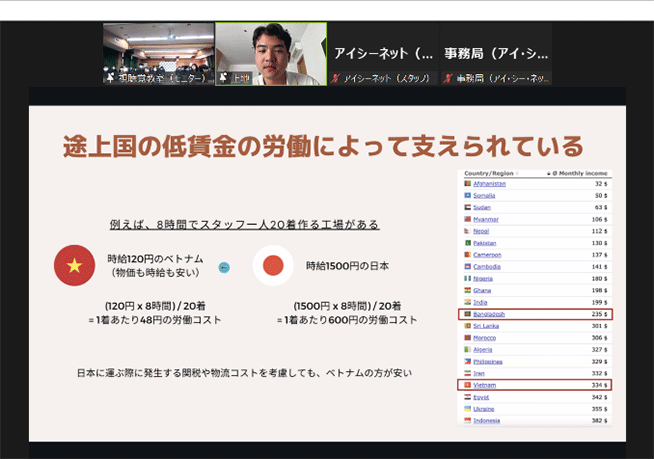Click the Sri Lanka flag icon in the table
Viewport: 654px width, 459px height.
[468, 326]
